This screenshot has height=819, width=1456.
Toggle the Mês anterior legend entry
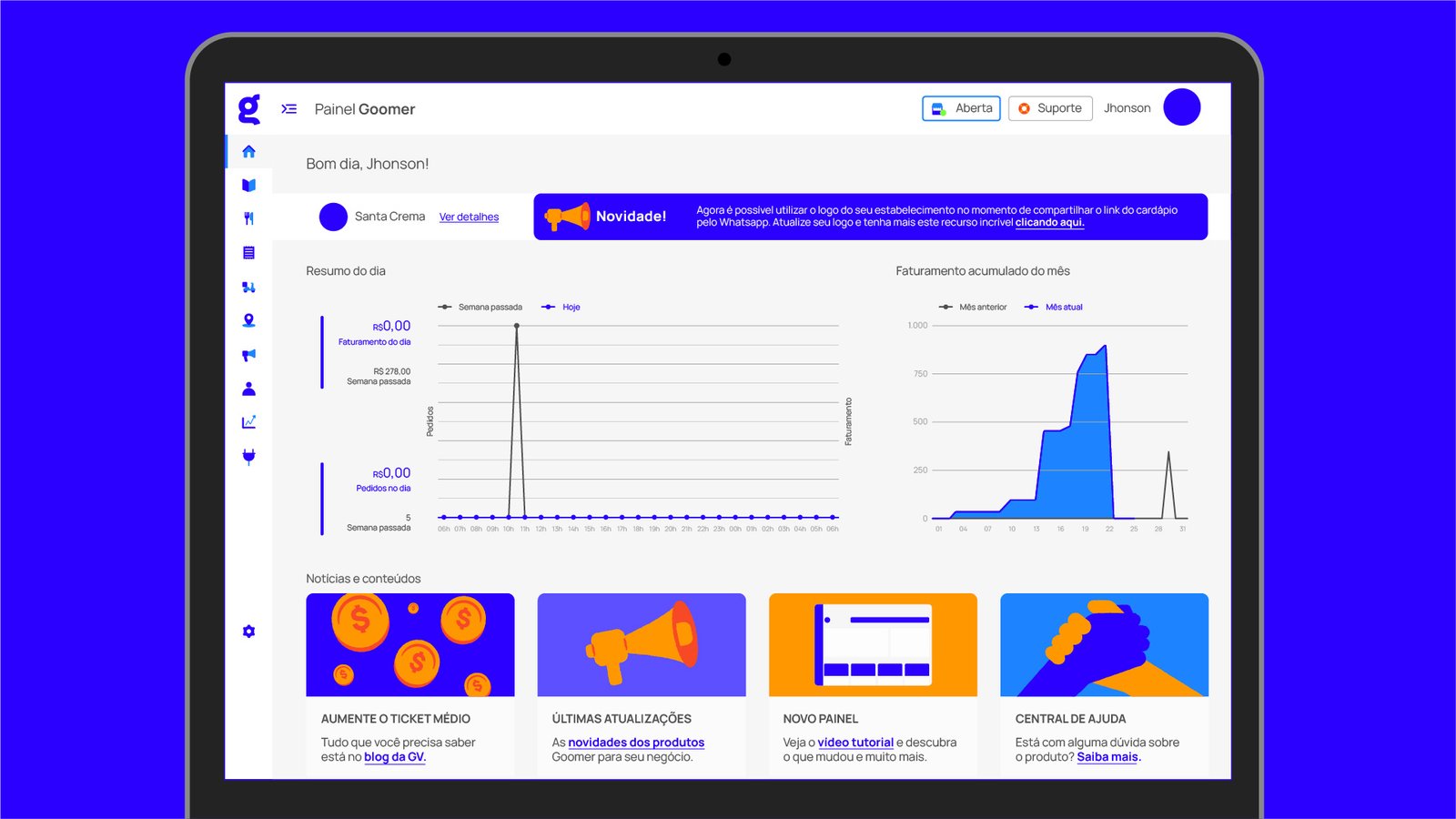(x=973, y=307)
